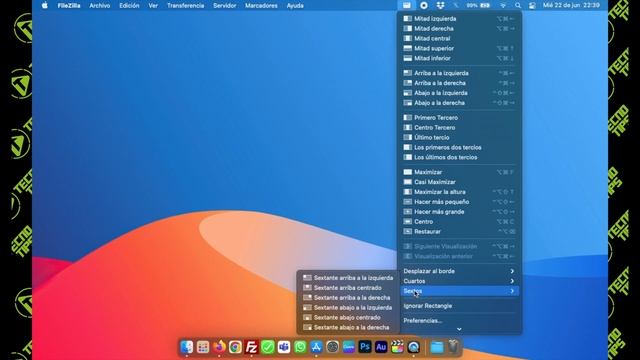640x360 pixels.
Task: Select Casi Maximizar
Action: coord(459,182)
